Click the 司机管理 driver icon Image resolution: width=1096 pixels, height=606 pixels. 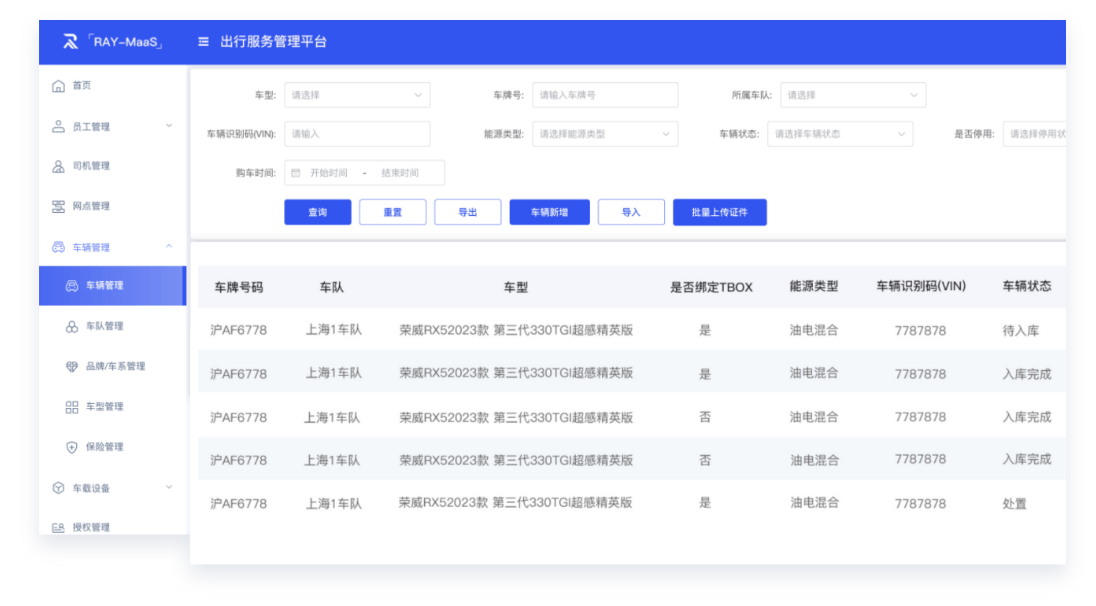tap(58, 166)
